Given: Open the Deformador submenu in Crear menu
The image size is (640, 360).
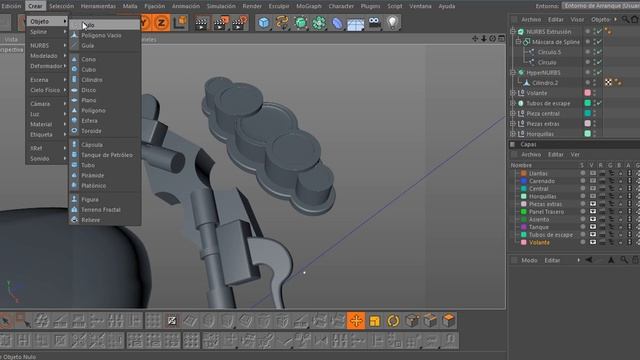Looking at the screenshot, I should (x=47, y=66).
